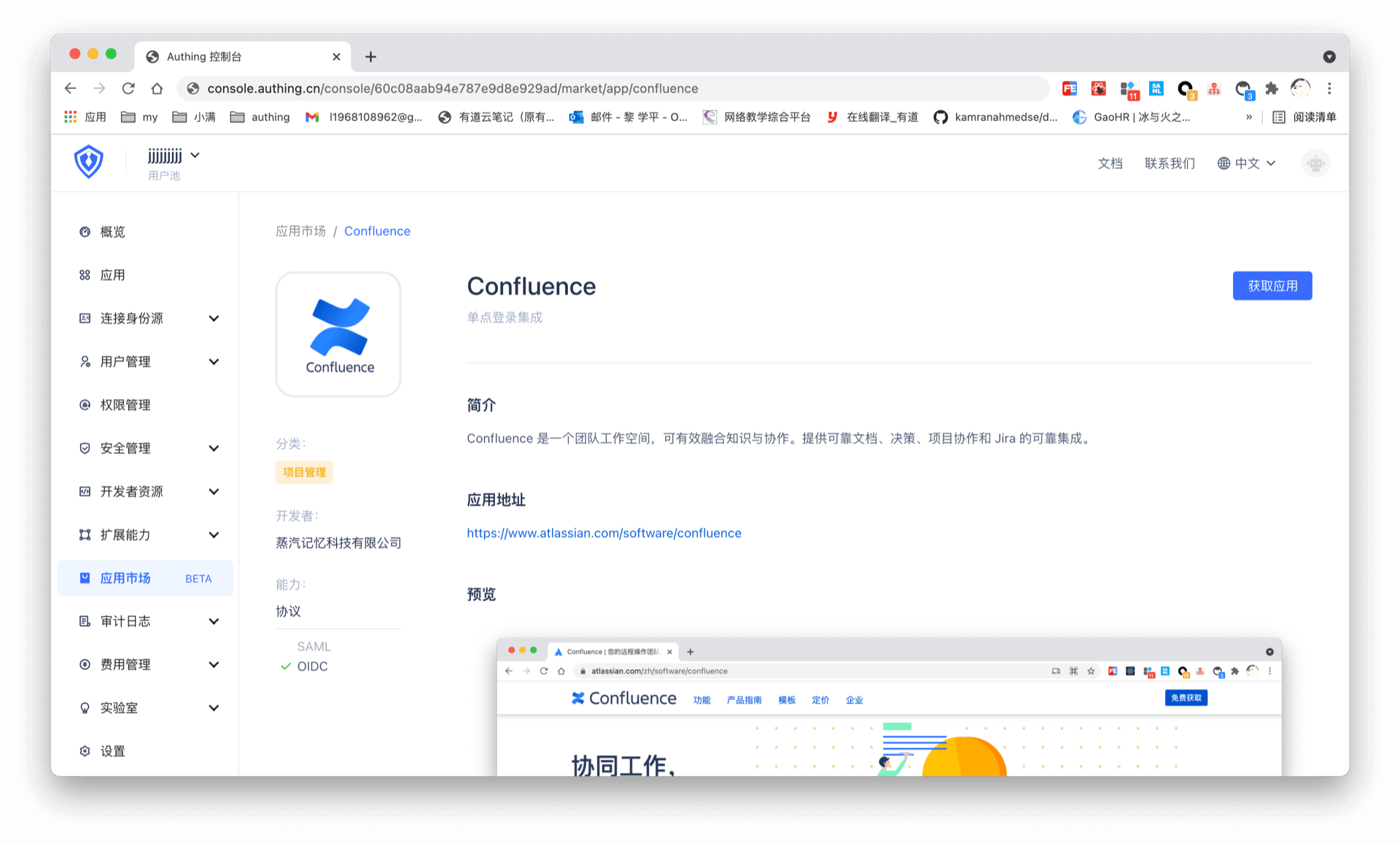Screen dimensions: 1400x843
Task: Select the OIDC protocol option
Action: coord(312,667)
